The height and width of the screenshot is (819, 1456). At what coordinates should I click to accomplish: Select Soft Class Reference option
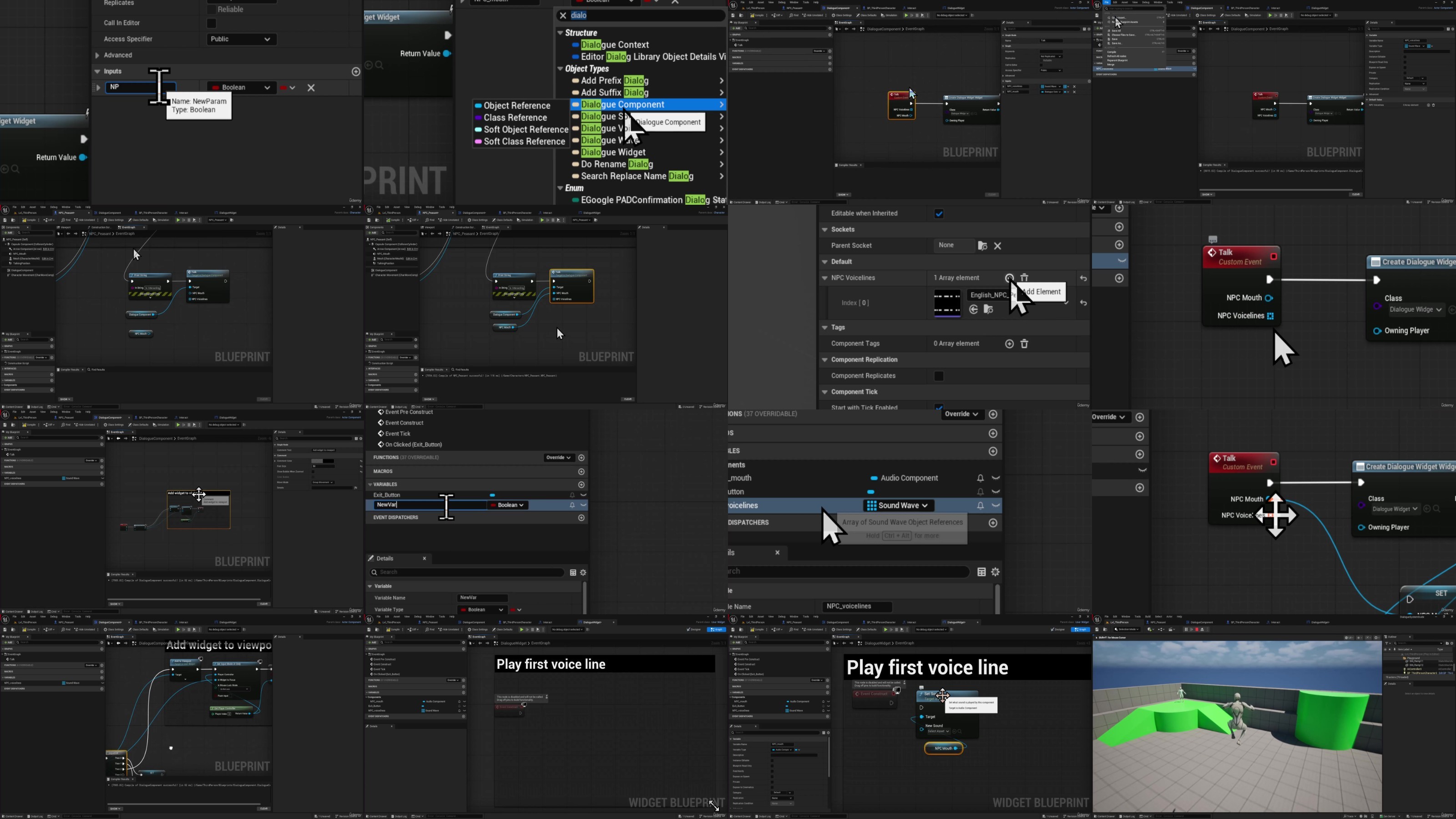pyautogui.click(x=520, y=142)
